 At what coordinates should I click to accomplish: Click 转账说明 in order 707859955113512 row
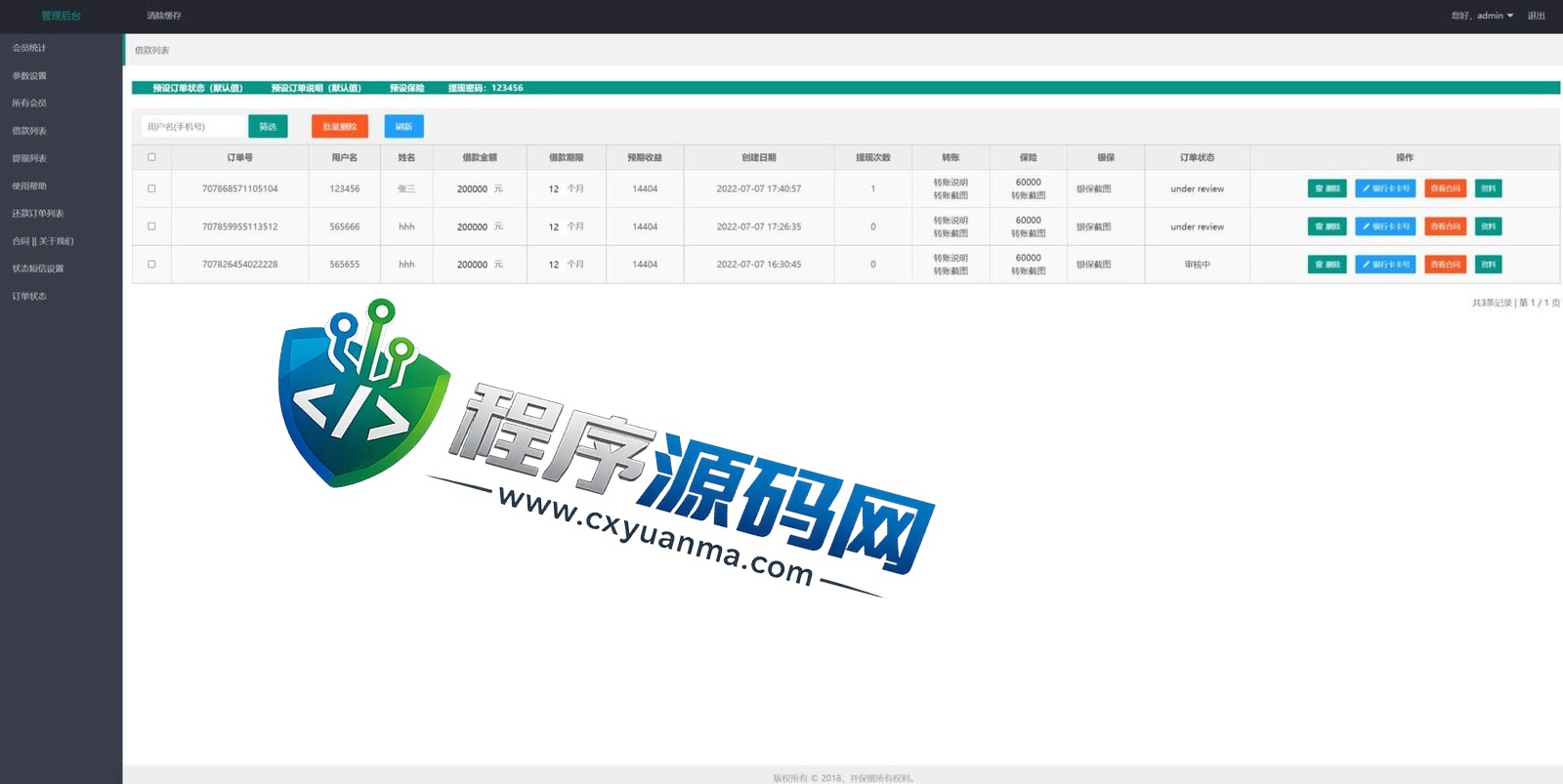[950, 221]
